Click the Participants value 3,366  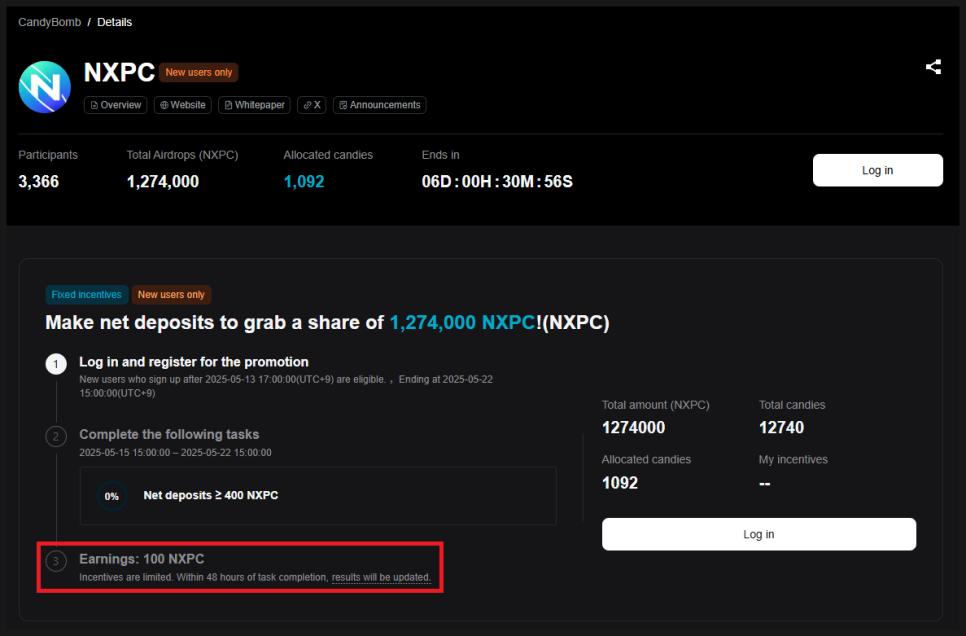tap(38, 181)
